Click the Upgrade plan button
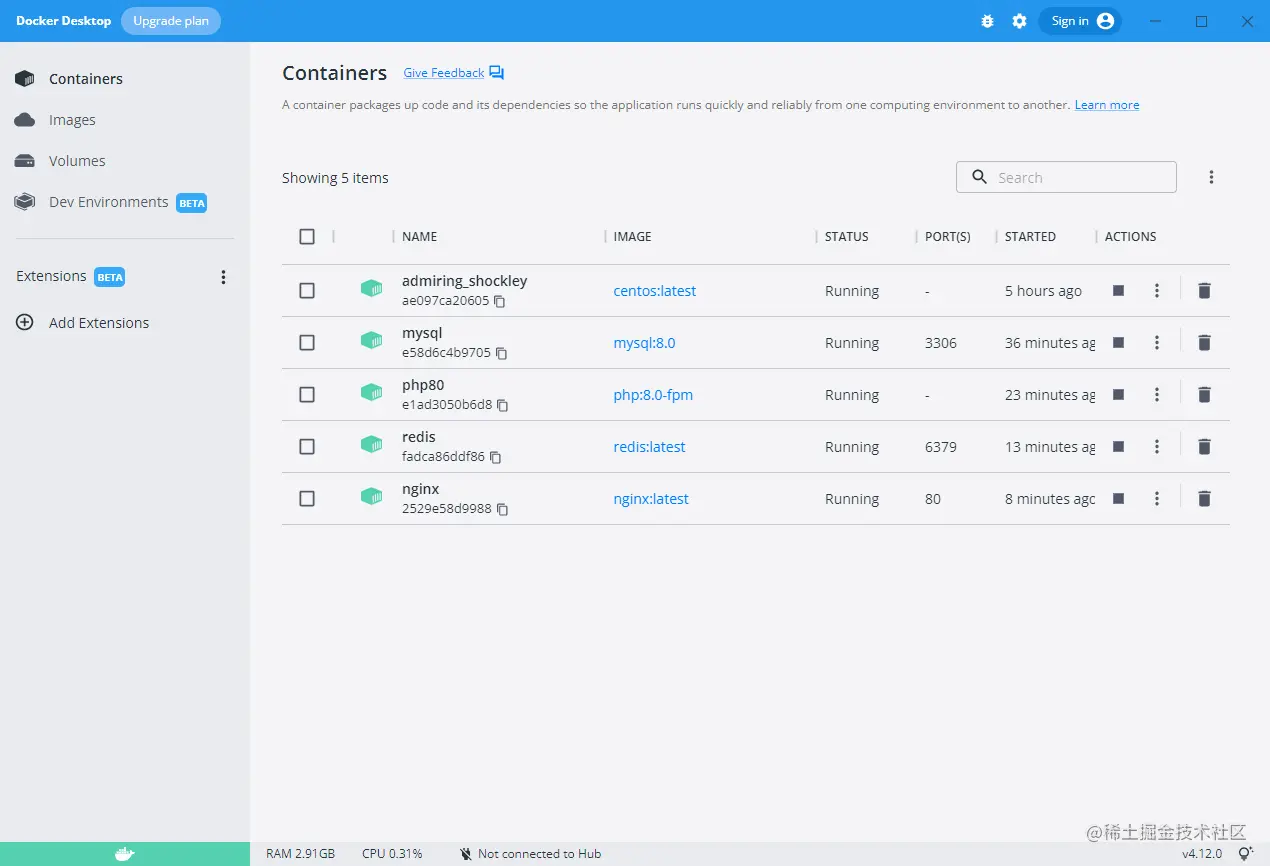The width and height of the screenshot is (1270, 866). 171,21
